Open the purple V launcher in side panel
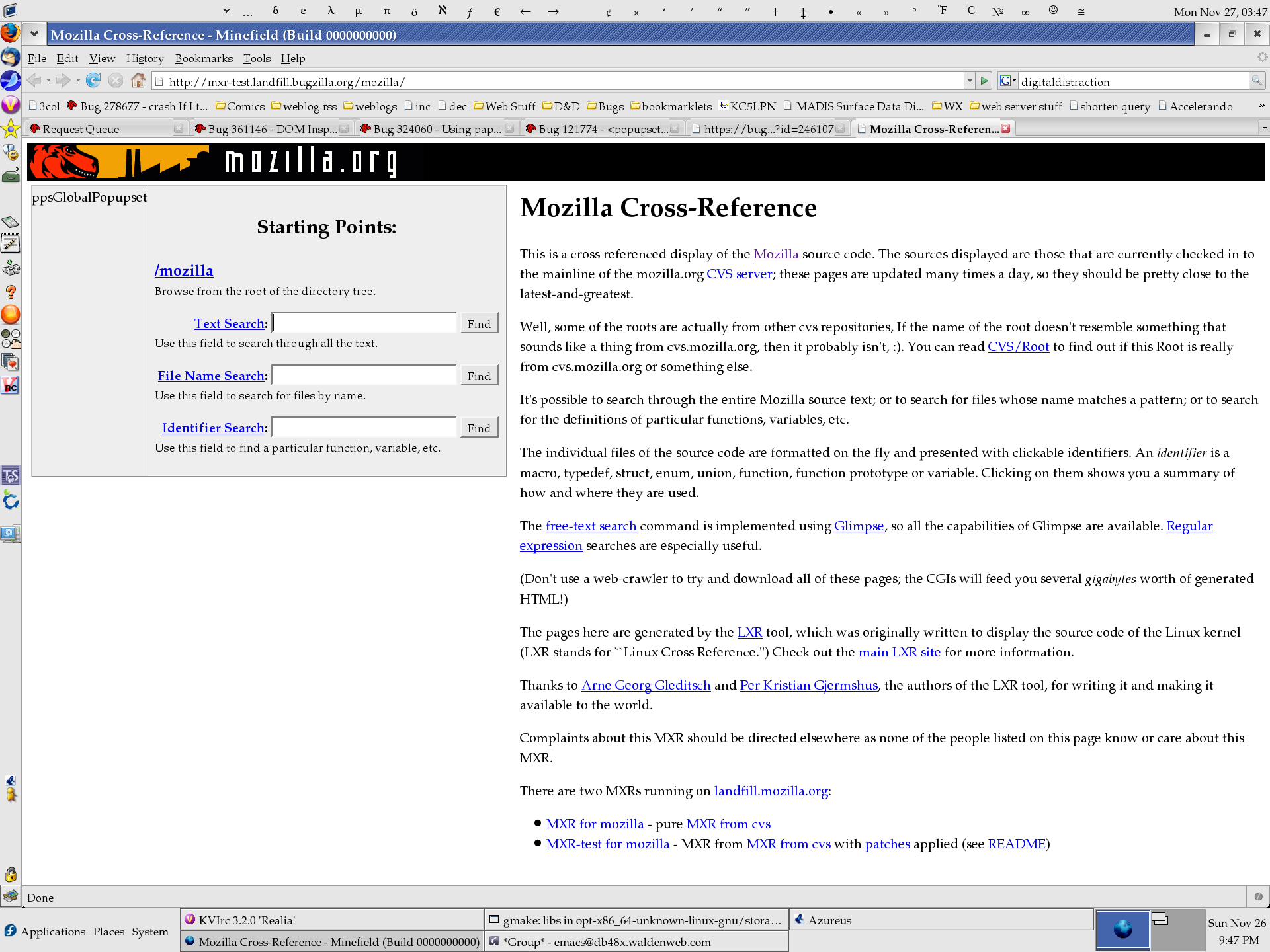This screenshot has height=952, width=1270. pos(11,104)
